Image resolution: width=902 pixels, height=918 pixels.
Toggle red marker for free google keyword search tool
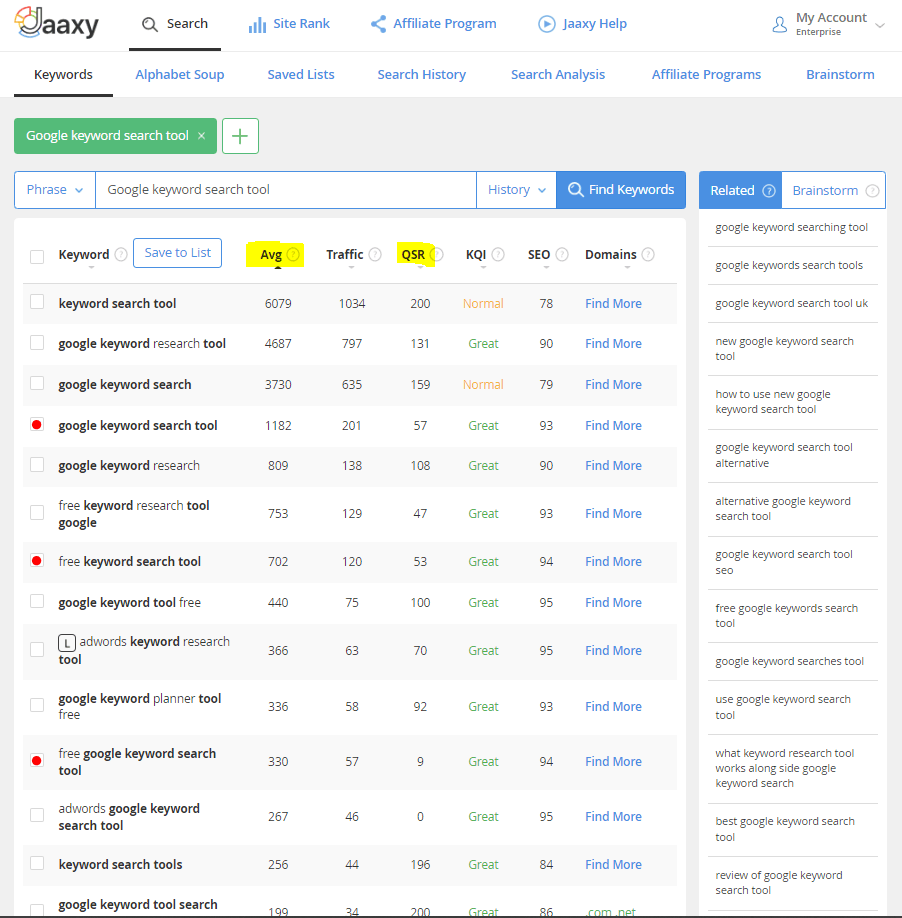pos(37,761)
